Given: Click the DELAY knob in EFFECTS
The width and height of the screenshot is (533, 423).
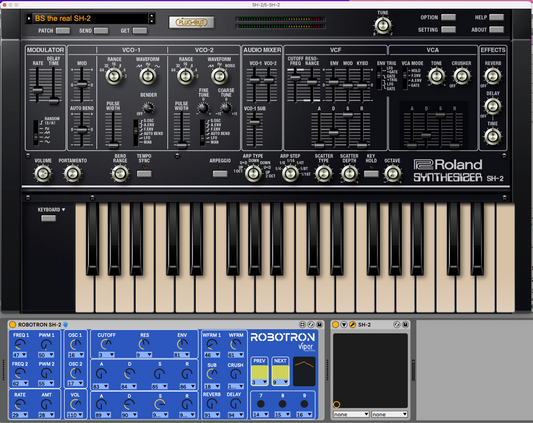Looking at the screenshot, I should (x=493, y=106).
